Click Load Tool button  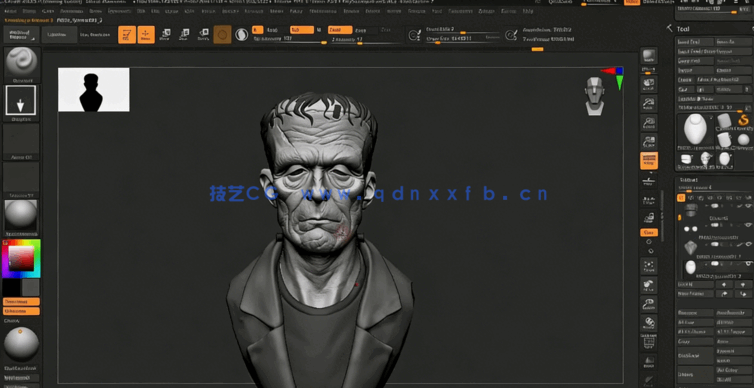[695, 42]
